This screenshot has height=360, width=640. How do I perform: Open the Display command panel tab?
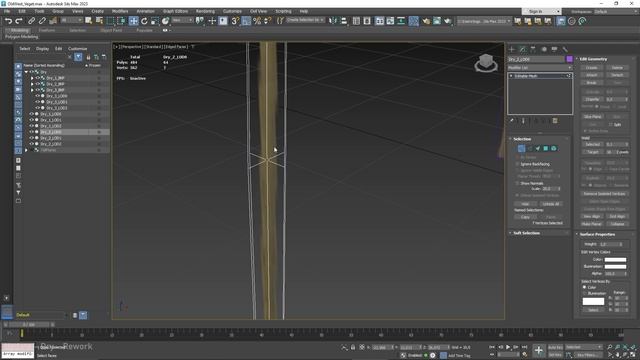(x=554, y=49)
